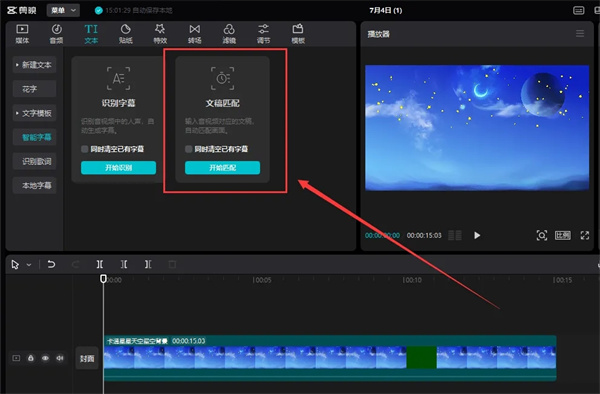Play the video in the player

pos(477,235)
